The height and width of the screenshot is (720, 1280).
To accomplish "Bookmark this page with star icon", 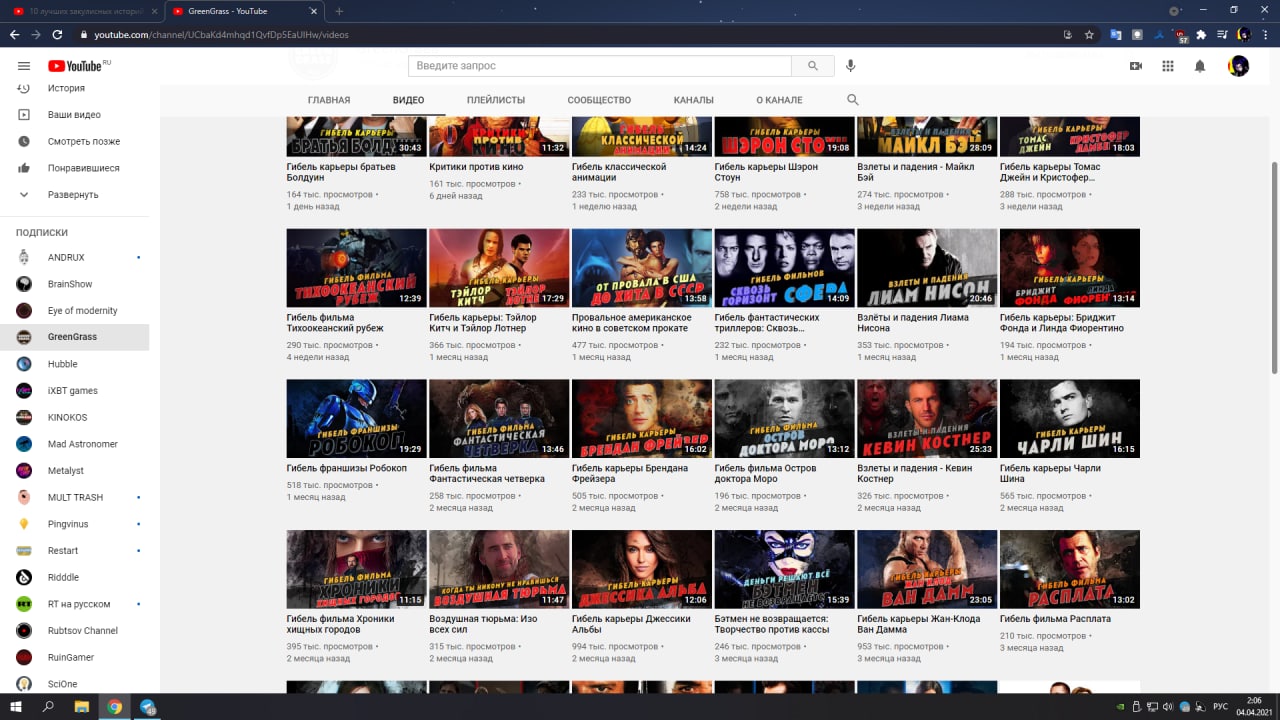I will coord(1089,34).
